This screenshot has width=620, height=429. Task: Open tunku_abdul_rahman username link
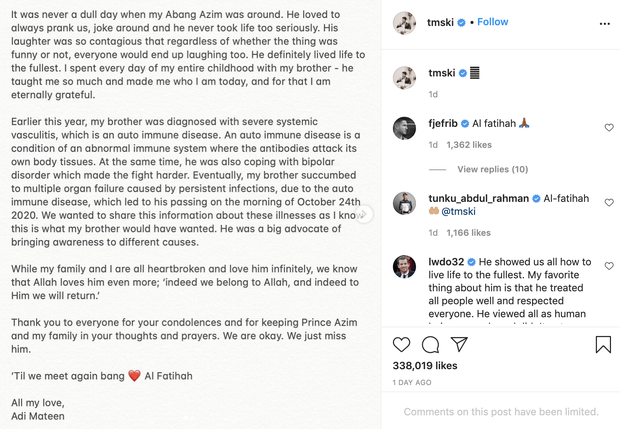point(476,197)
